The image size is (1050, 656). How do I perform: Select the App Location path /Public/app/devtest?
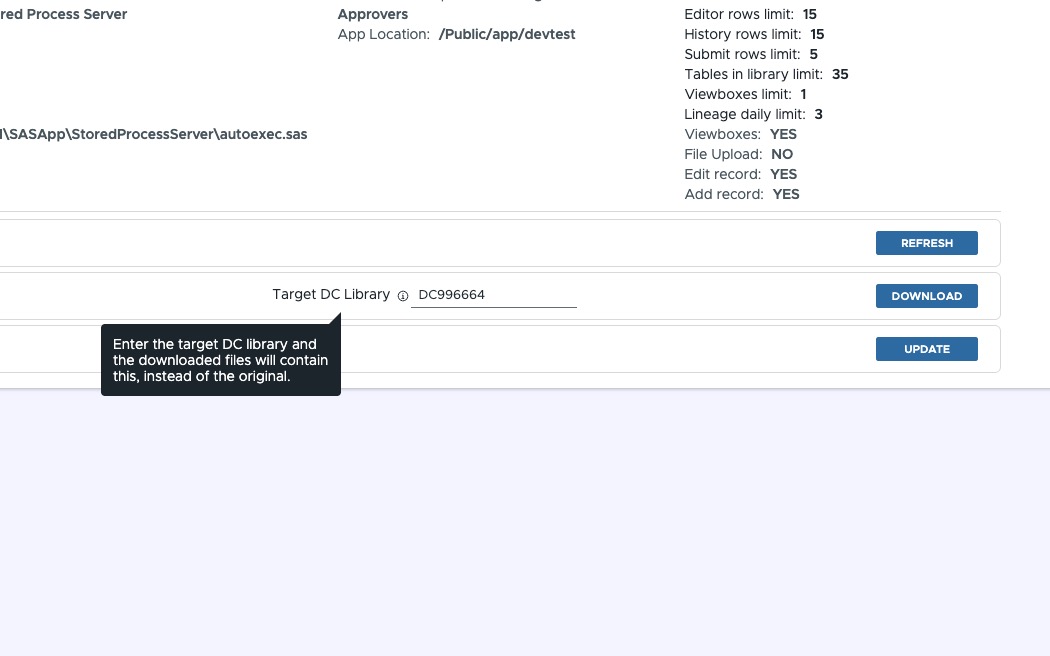coord(507,34)
